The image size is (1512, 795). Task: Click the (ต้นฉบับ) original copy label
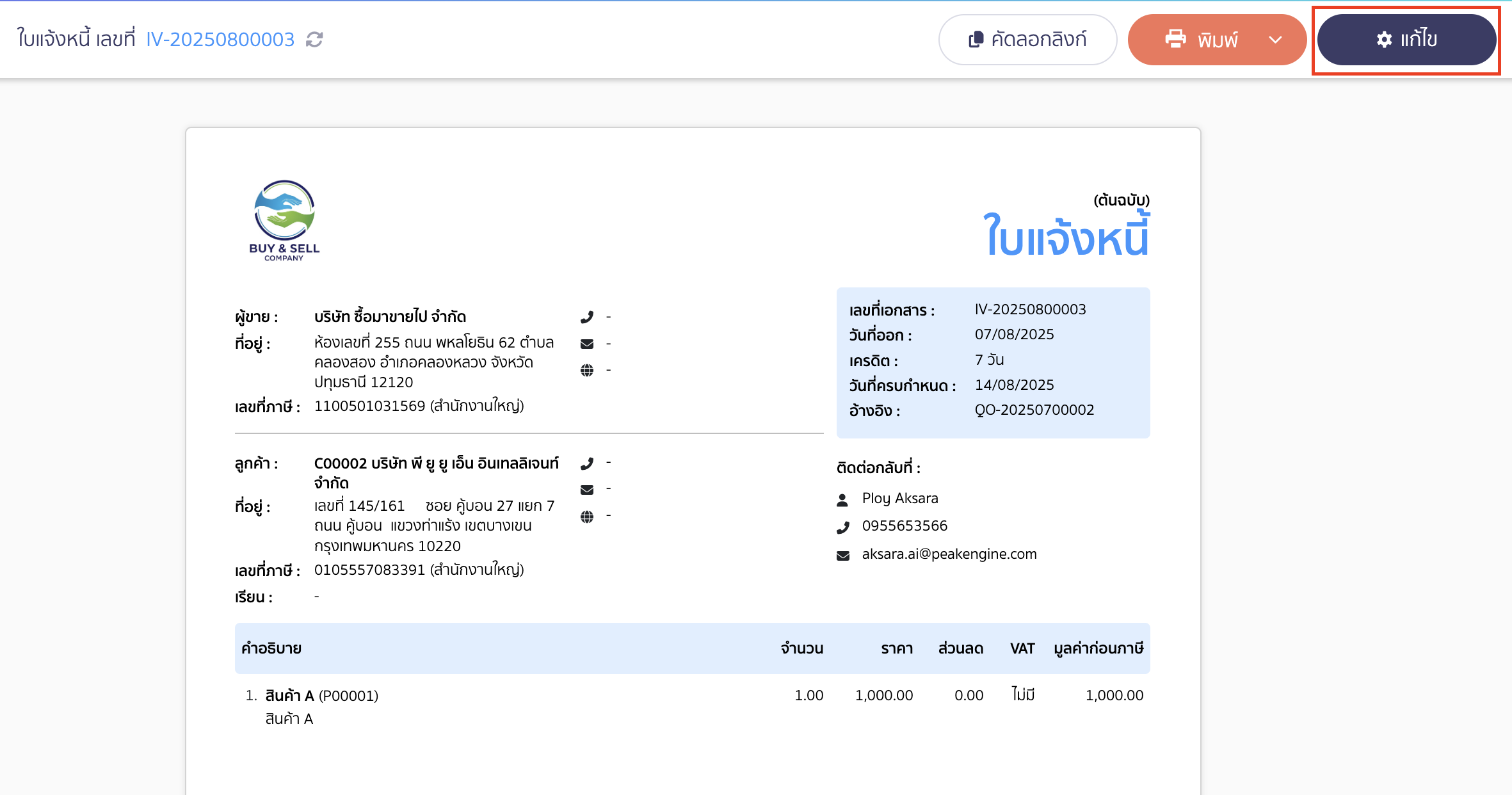coord(1122,200)
